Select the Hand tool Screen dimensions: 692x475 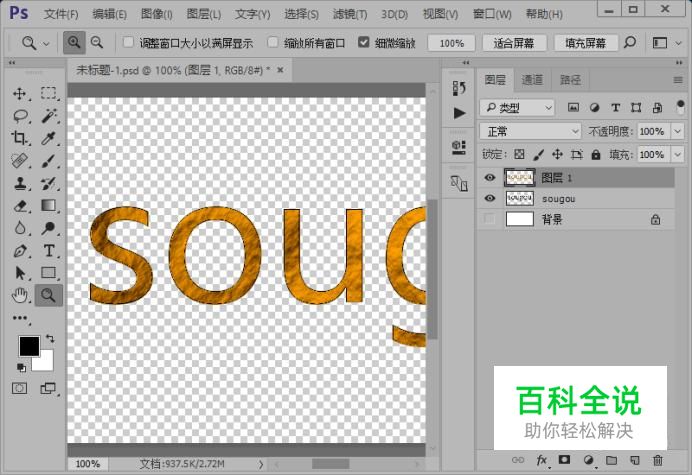20,295
